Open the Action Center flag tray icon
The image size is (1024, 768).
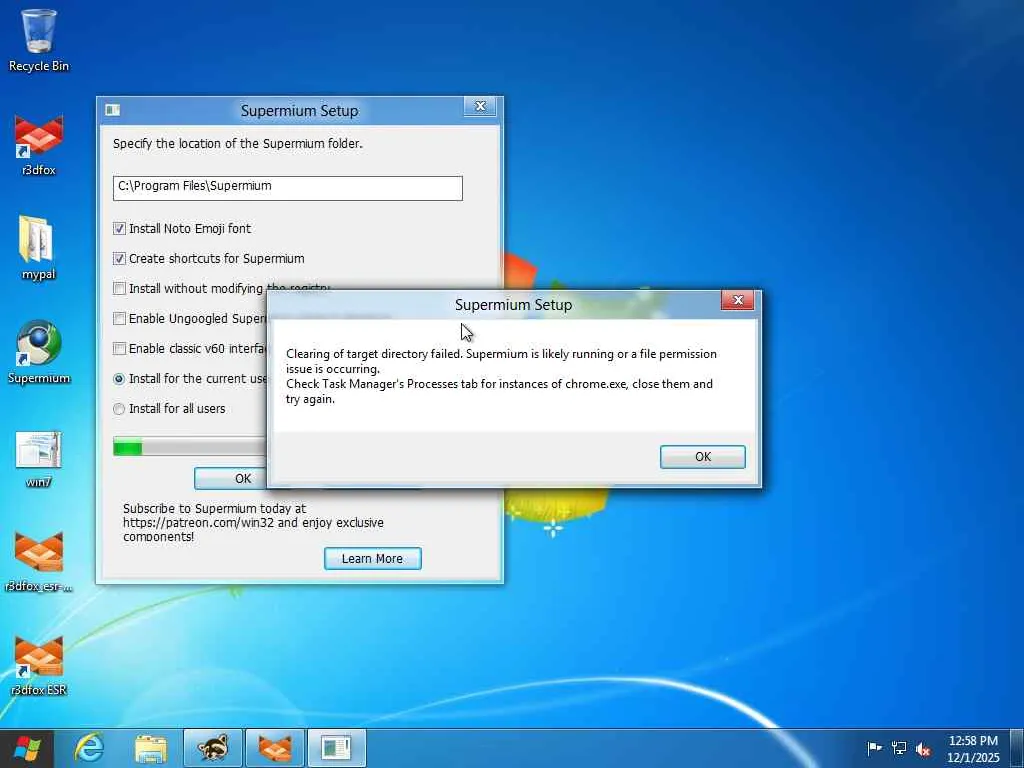click(x=874, y=748)
